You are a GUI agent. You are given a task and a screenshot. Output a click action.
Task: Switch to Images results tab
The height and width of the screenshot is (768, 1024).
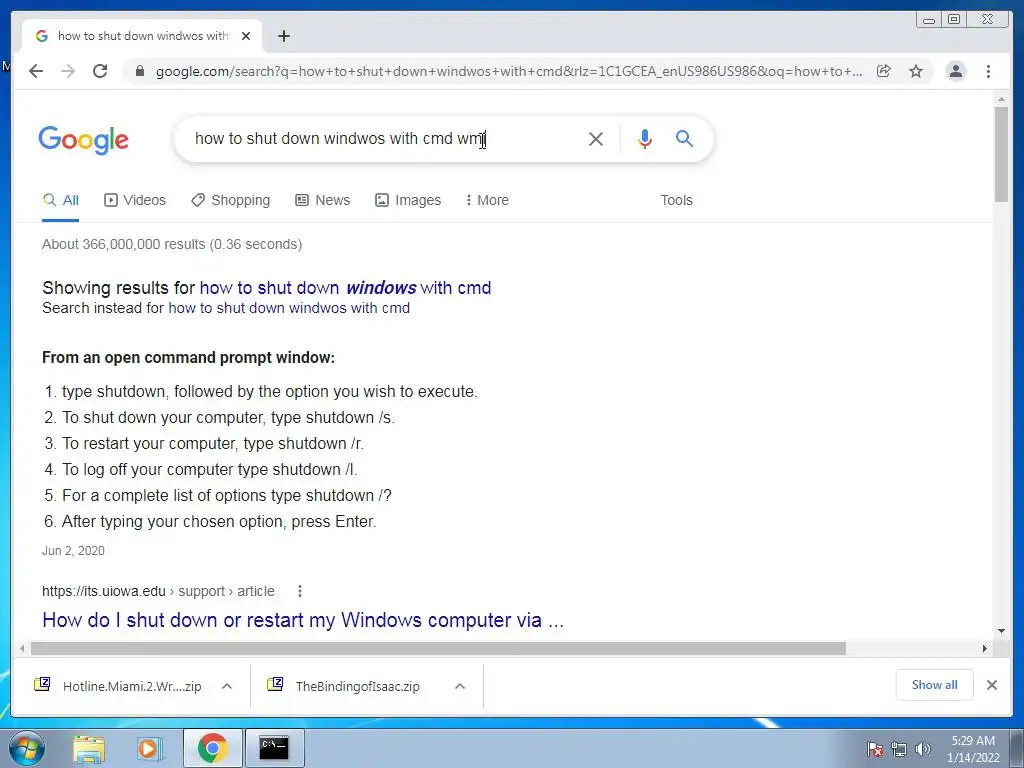click(408, 200)
